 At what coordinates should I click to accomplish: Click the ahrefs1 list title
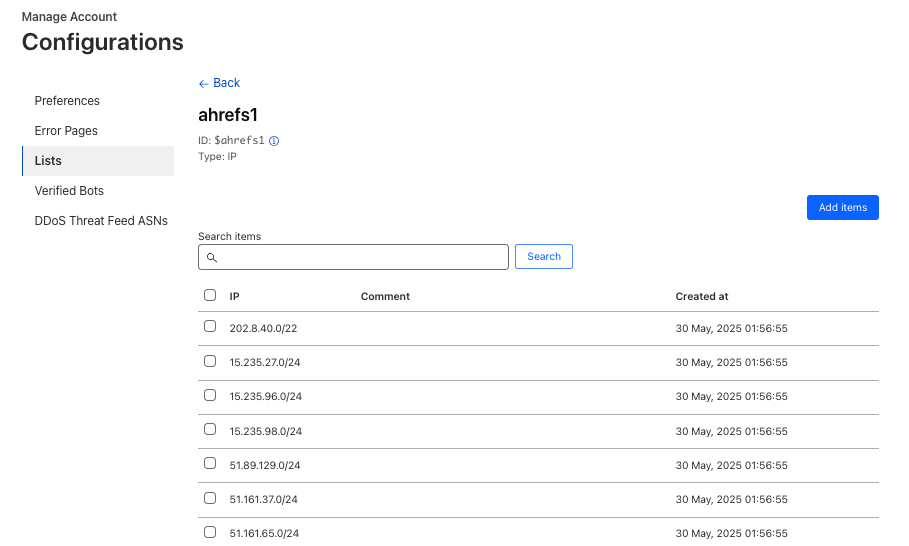[x=228, y=115]
